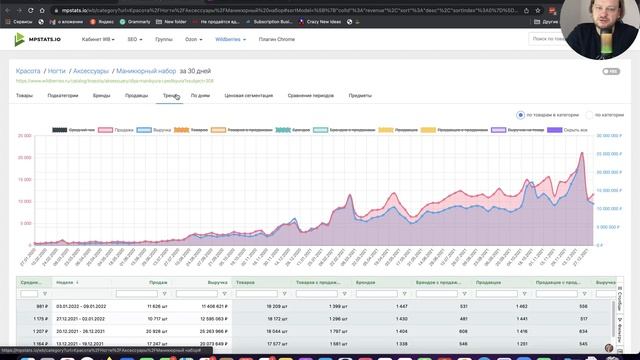Switch to the Предметы tab
Viewport: 640px width, 360px height.
(x=360, y=96)
